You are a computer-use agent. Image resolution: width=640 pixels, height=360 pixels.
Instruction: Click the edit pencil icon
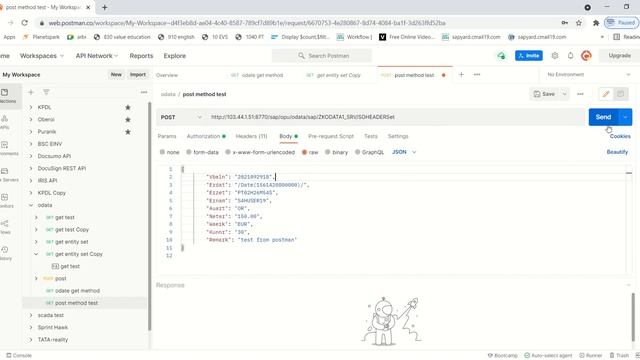tap(606, 94)
